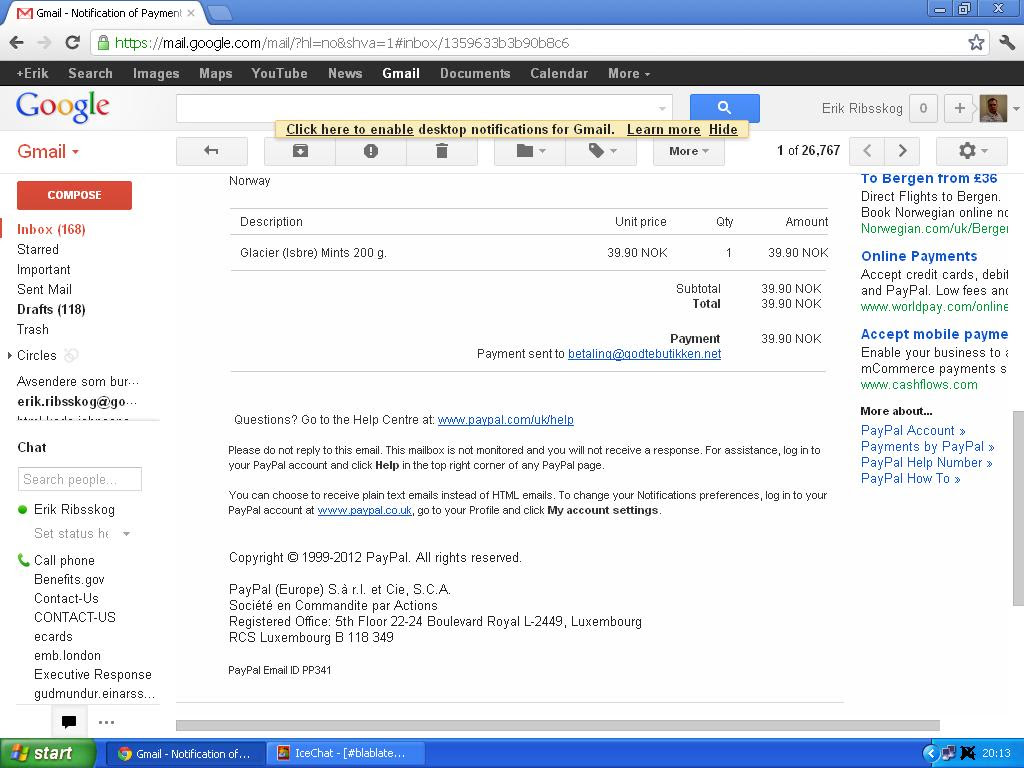Screen dimensions: 1024x768
Task: Click the vertical scrollbar thumb
Action: (x=1017, y=508)
